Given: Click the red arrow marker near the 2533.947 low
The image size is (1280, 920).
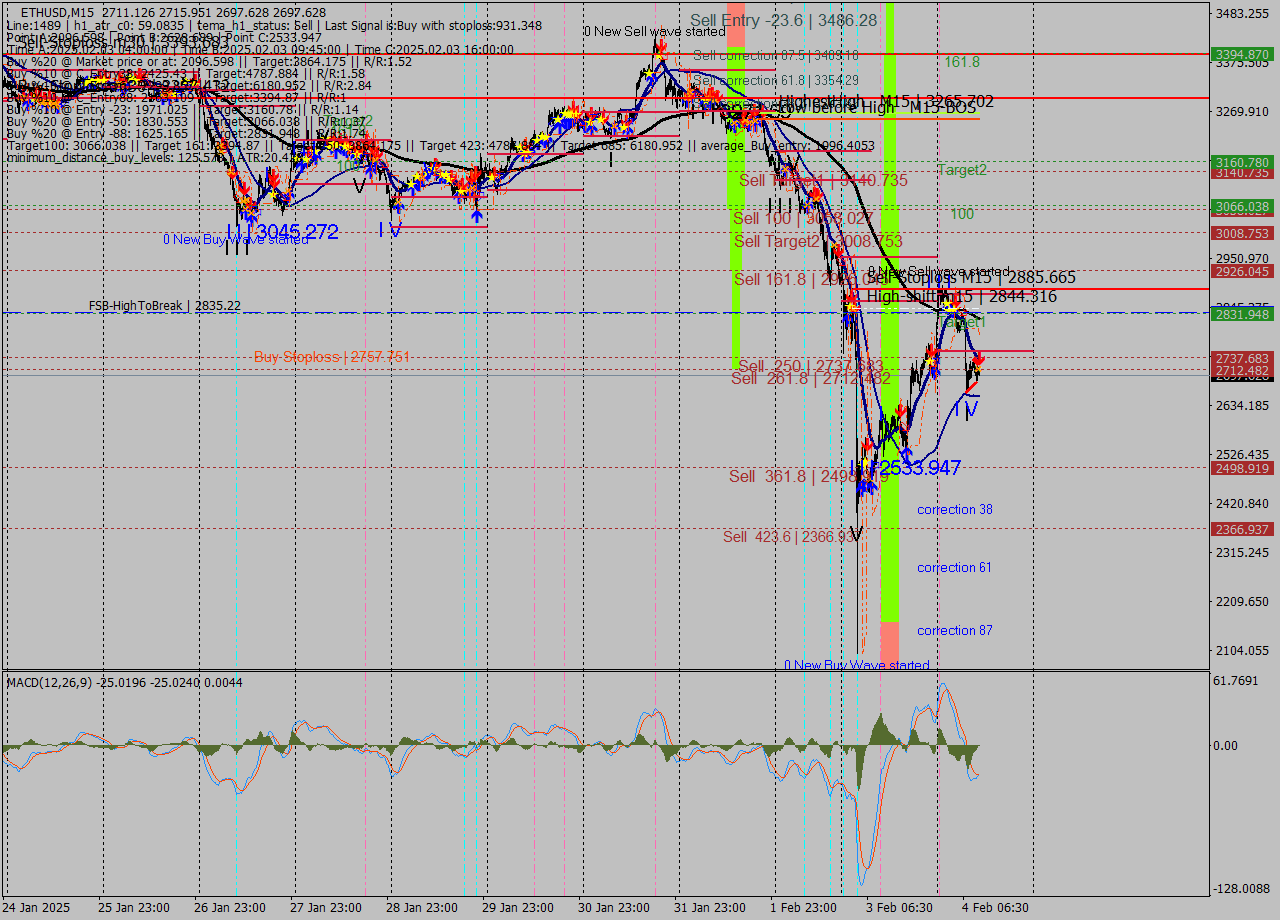Looking at the screenshot, I should tap(867, 444).
